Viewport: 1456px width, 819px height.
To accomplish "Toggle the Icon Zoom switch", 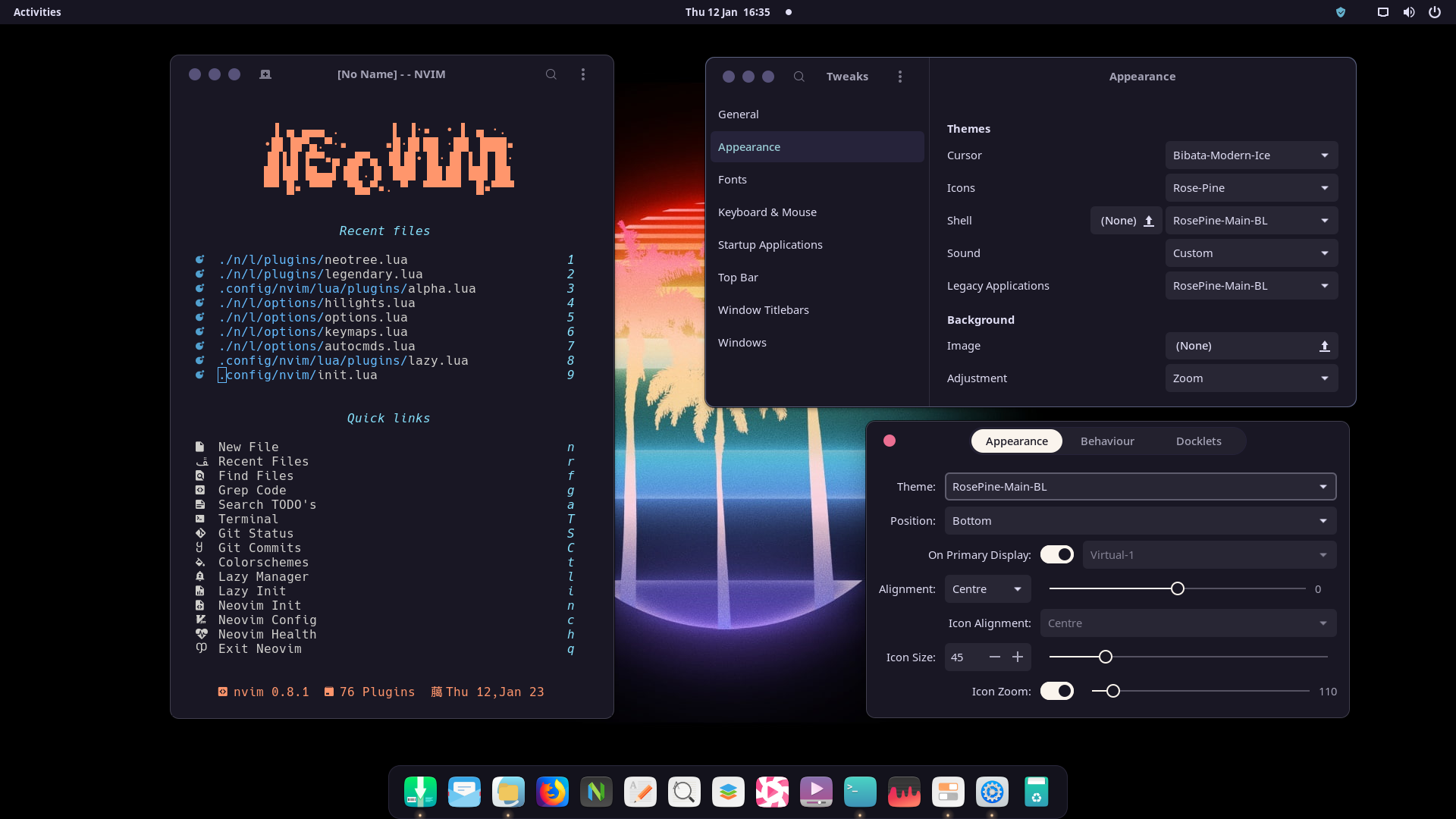I will (x=1057, y=691).
